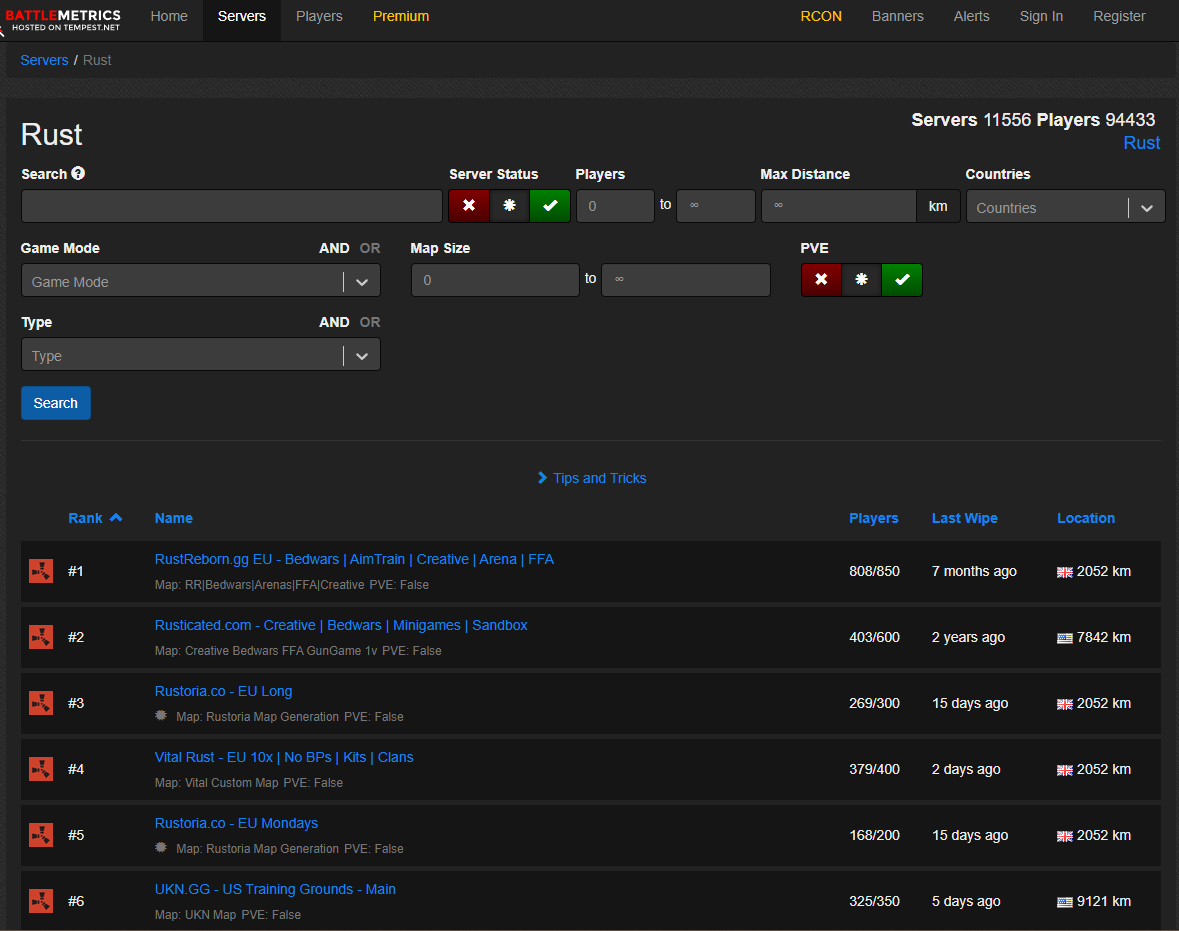1179x931 pixels.
Task: Click the Players minimum input field
Action: click(615, 206)
